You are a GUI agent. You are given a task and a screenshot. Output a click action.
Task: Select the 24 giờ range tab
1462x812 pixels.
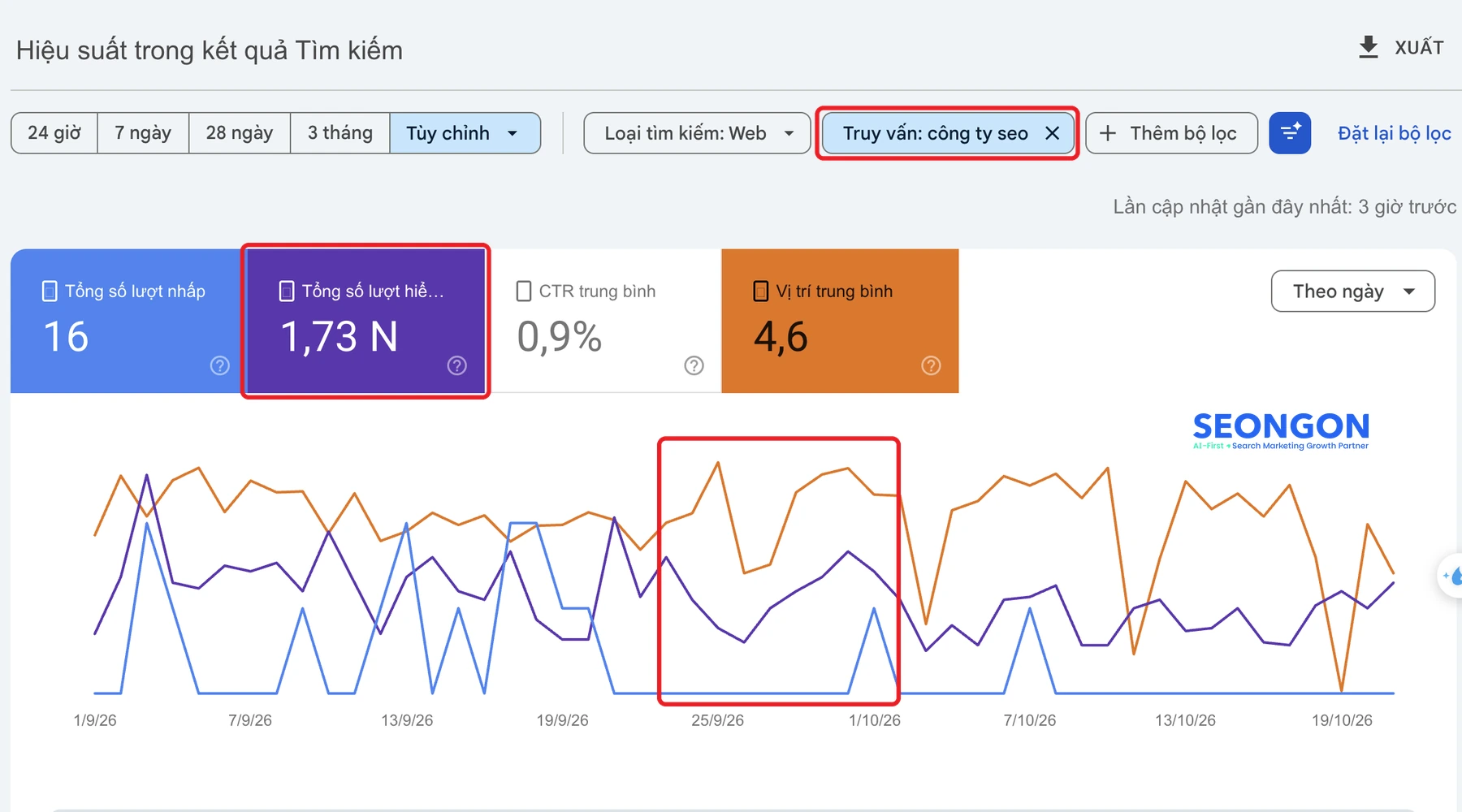click(x=54, y=133)
